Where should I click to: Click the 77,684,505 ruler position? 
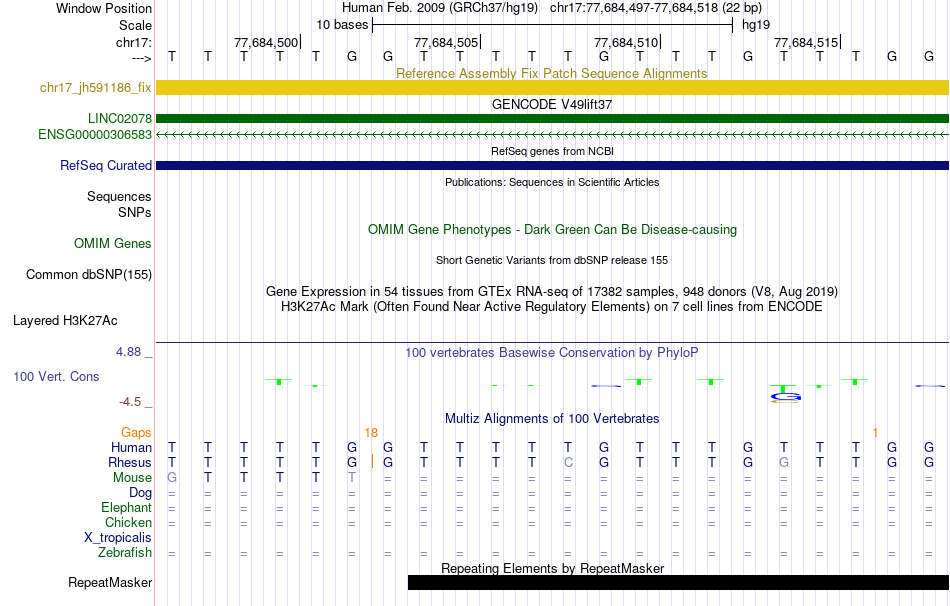click(x=447, y=42)
